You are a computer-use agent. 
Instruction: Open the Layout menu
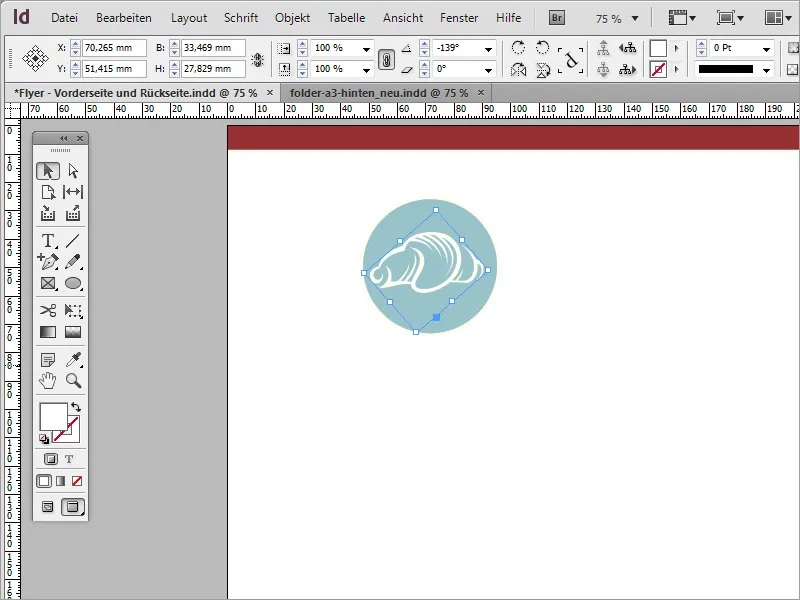click(x=189, y=18)
